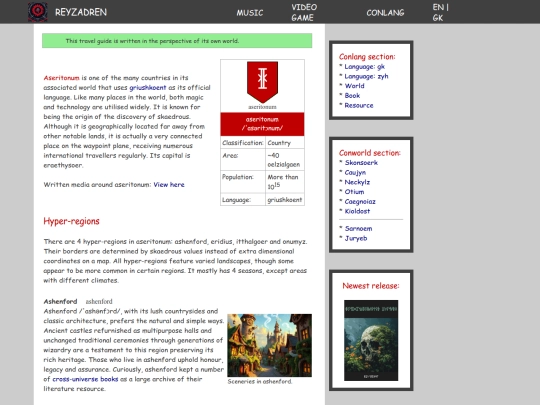
Task: Go to Juryeb in the Conworld section
Action: pos(356,238)
